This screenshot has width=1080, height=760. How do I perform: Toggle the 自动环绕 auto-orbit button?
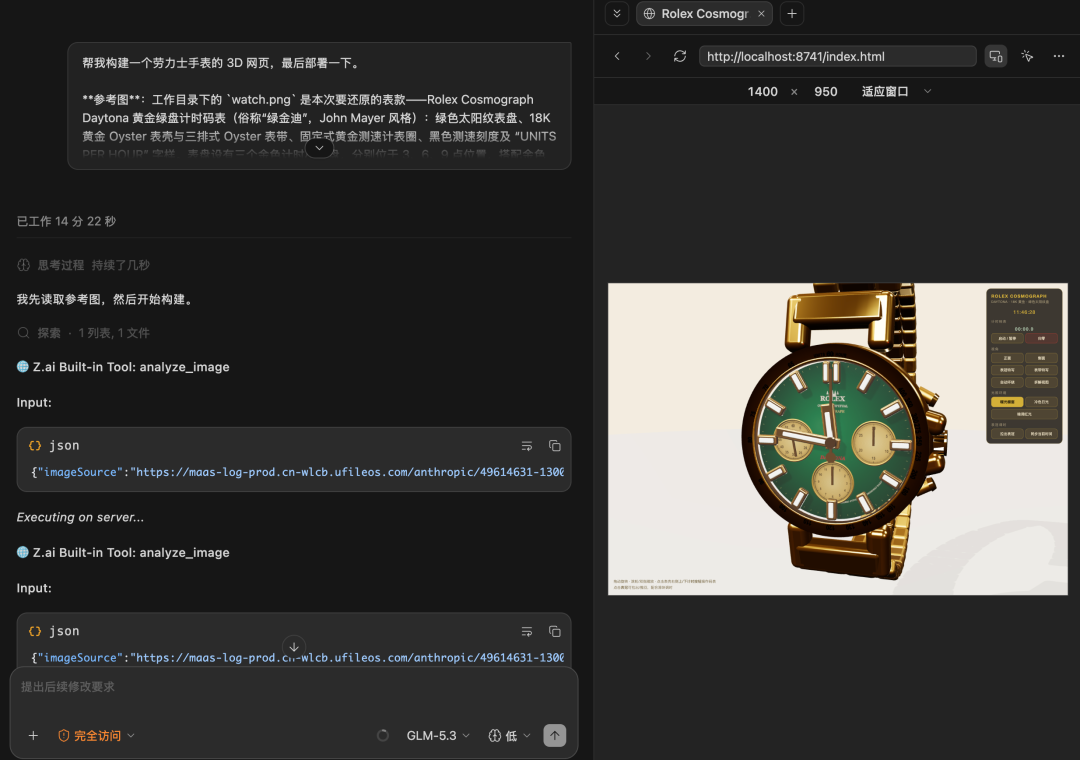tap(1007, 382)
